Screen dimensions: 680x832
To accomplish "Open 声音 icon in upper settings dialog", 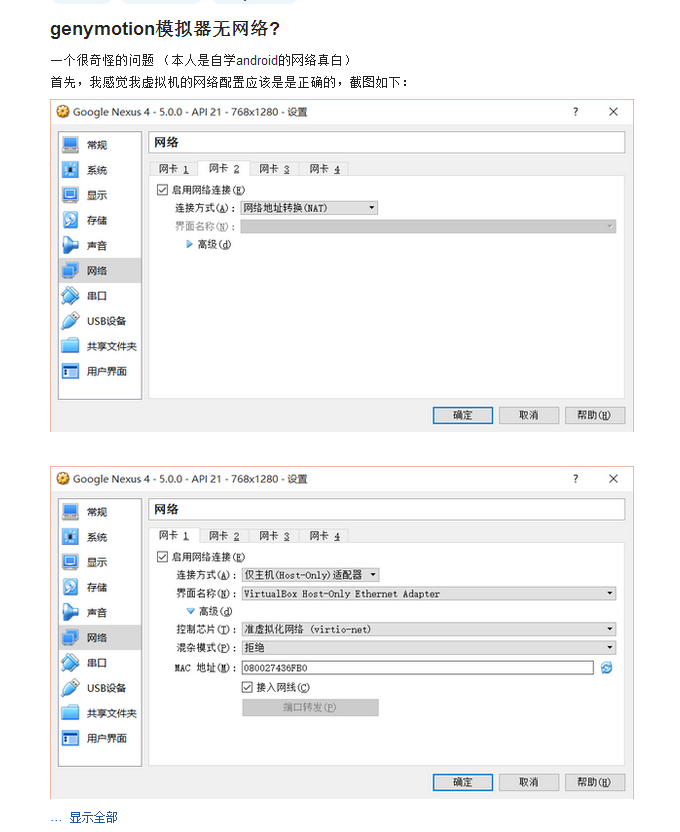I will [x=70, y=245].
